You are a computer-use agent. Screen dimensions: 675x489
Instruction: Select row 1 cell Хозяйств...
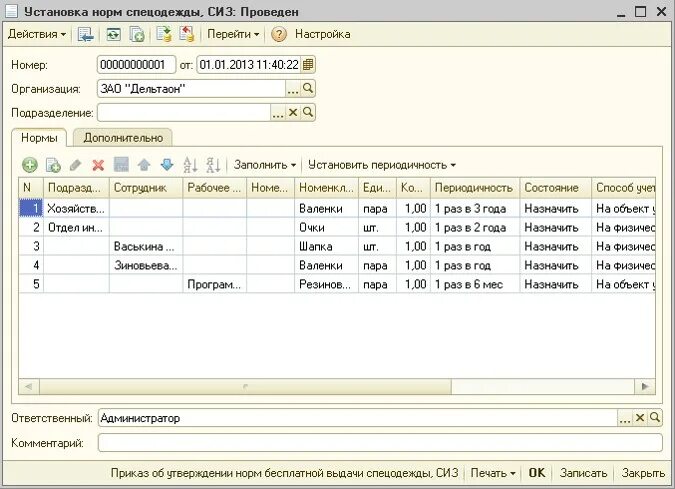(76, 208)
